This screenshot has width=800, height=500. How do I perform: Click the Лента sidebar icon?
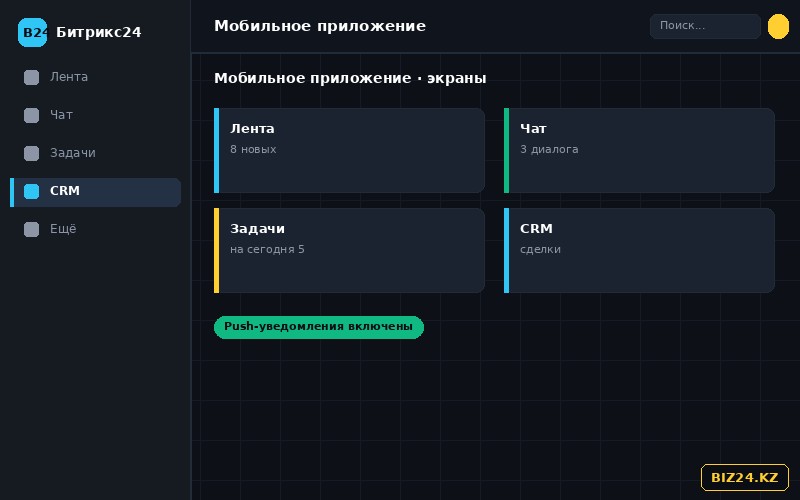[x=32, y=78]
